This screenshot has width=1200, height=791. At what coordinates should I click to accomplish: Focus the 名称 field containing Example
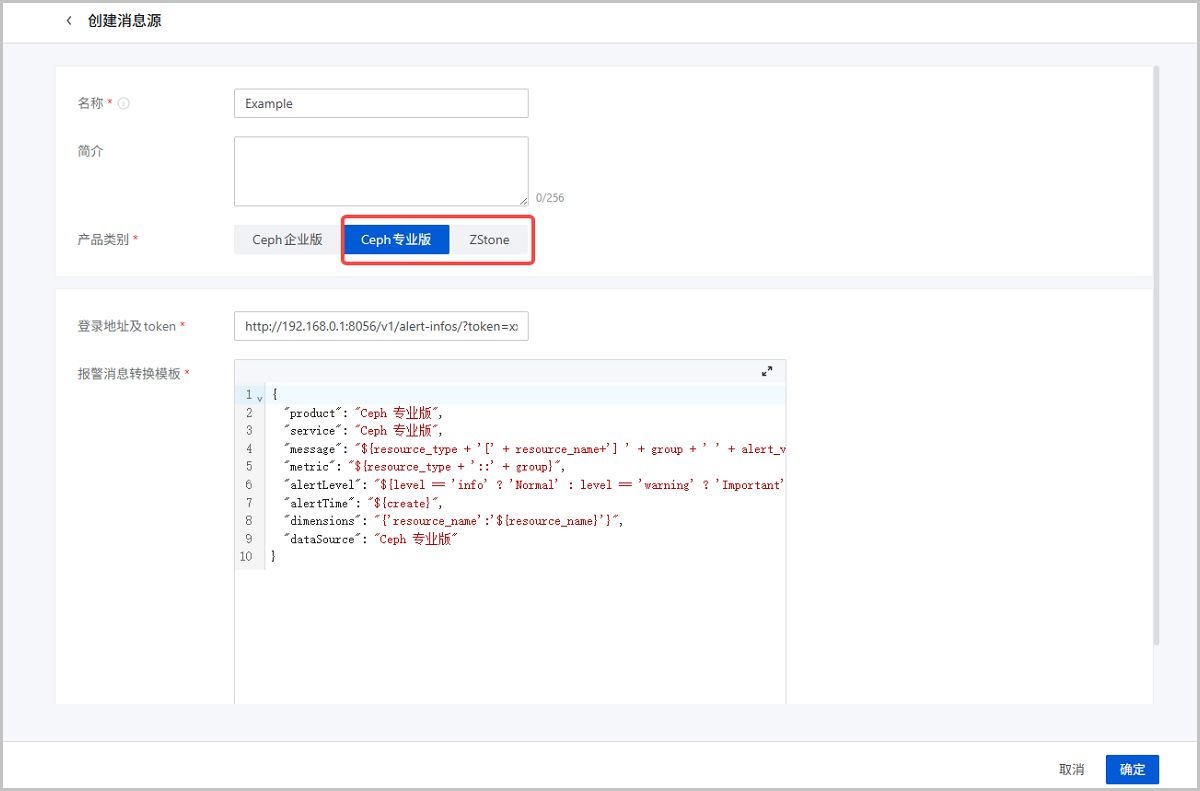[381, 103]
